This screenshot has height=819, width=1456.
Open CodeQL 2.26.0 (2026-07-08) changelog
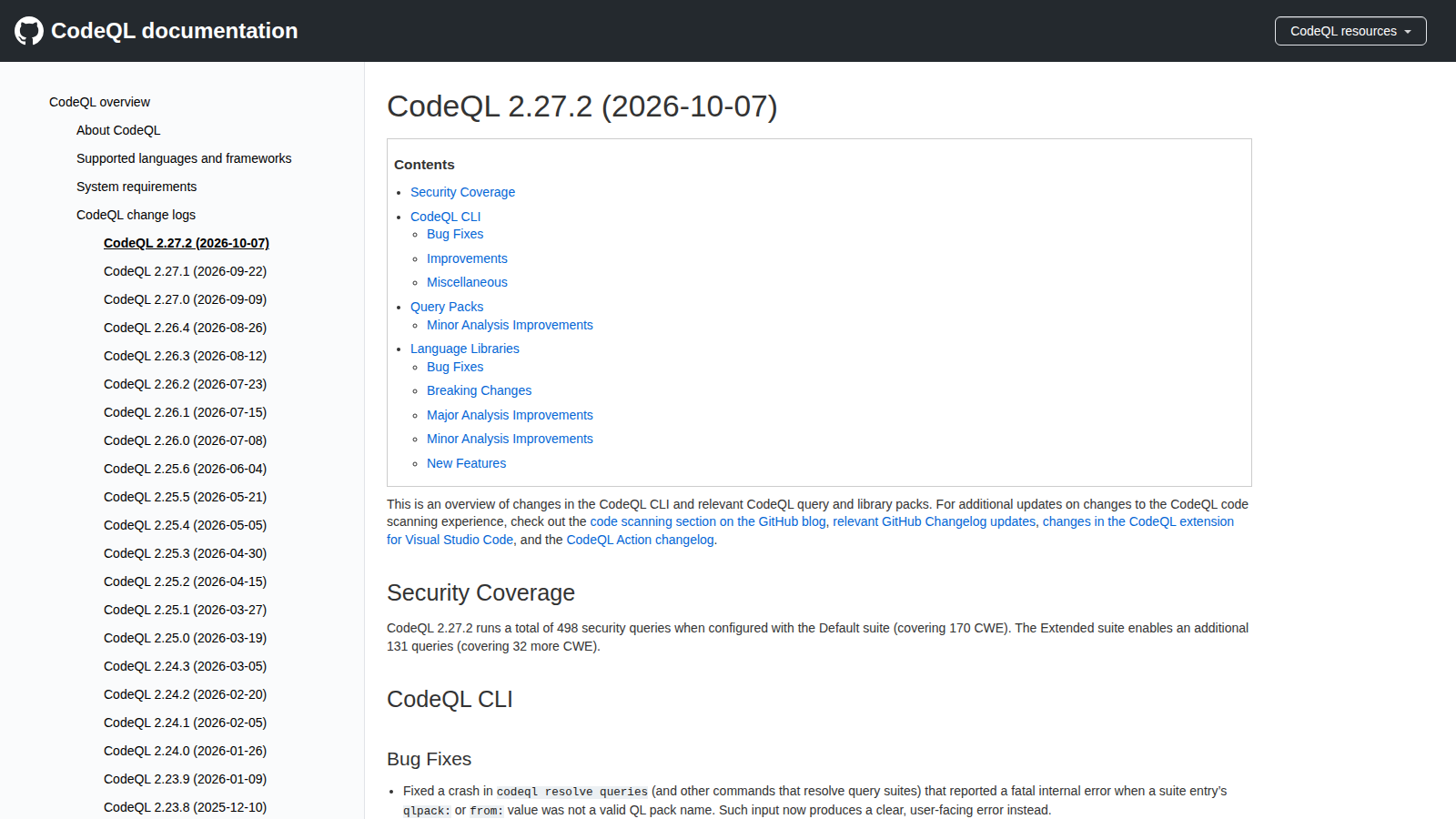pos(185,440)
